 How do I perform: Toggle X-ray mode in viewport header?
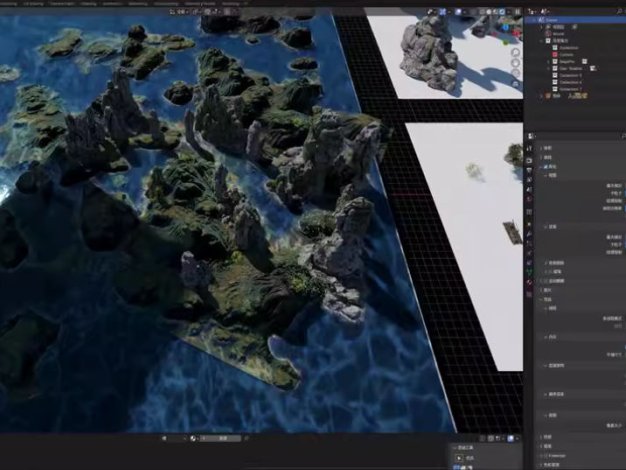click(473, 12)
